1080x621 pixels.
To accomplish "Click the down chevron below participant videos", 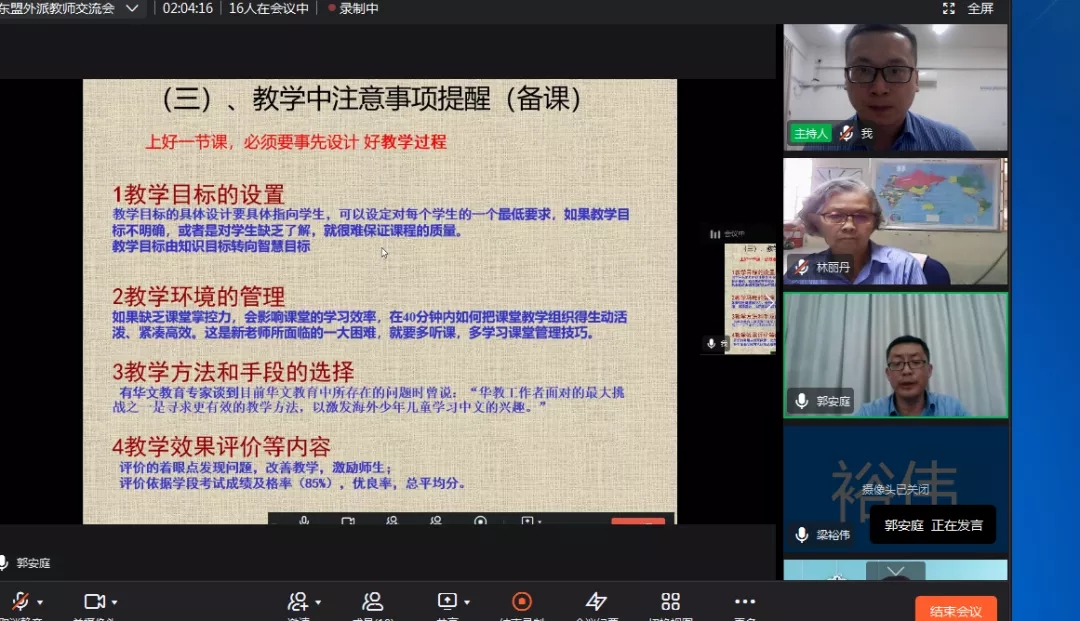I will 895,571.
